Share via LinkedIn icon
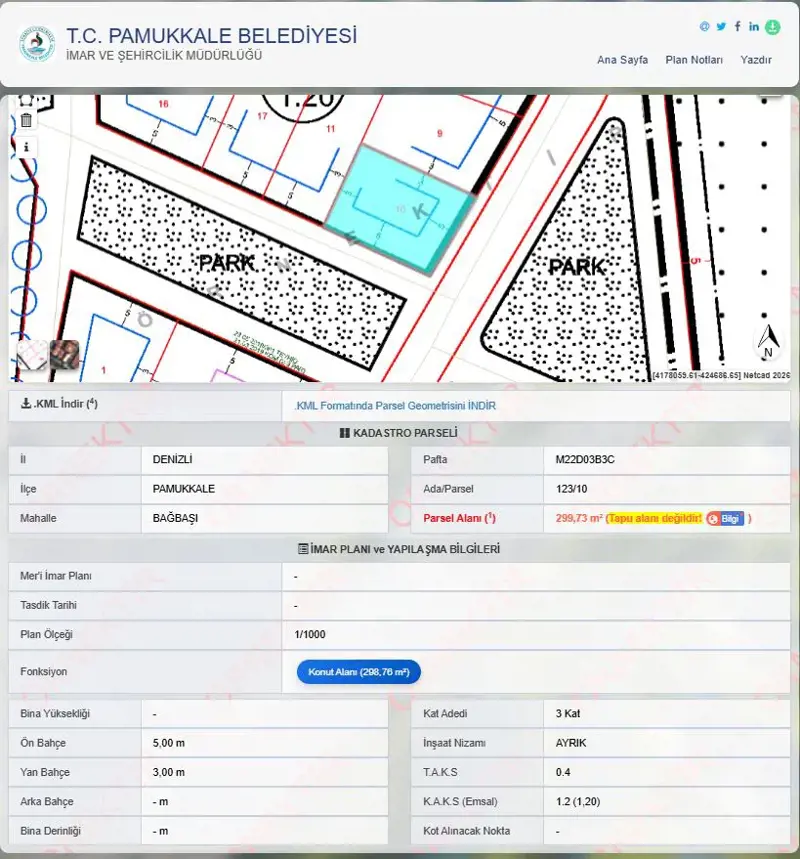Viewport: 800px width, 859px height. (754, 26)
